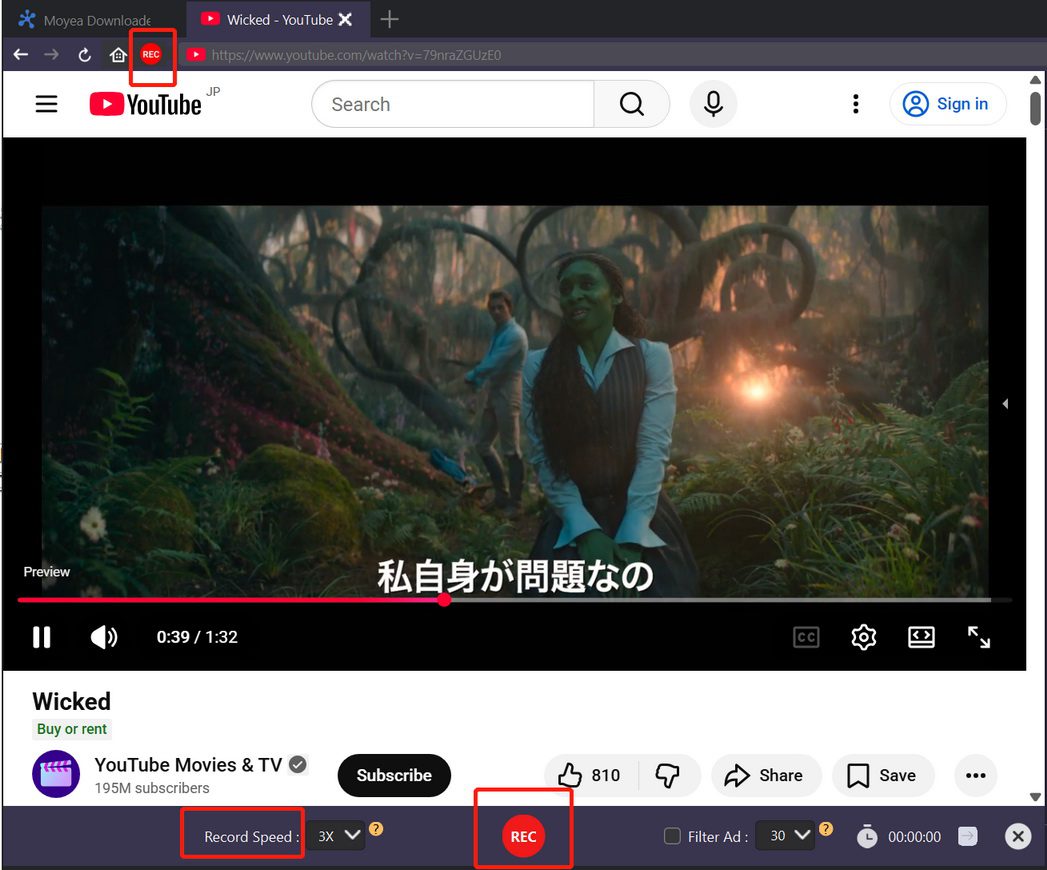The width and height of the screenshot is (1047, 870).
Task: Open the YouTube hamburger menu
Action: (x=46, y=104)
